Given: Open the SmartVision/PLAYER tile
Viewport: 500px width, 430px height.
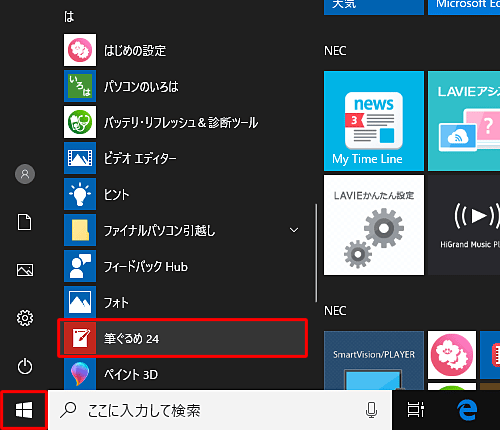Looking at the screenshot, I should coord(374,360).
